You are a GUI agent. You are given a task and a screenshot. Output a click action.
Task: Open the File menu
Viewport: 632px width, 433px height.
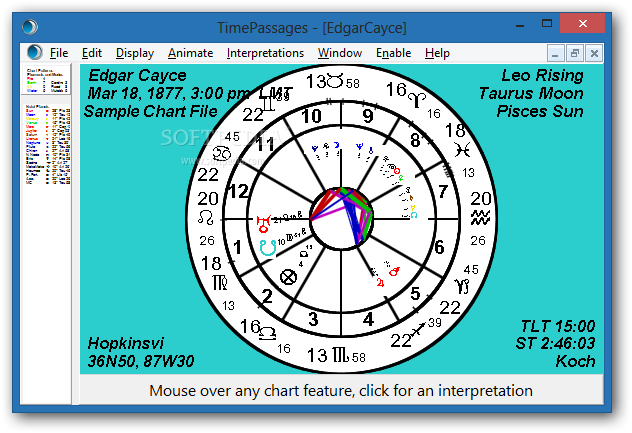59,53
